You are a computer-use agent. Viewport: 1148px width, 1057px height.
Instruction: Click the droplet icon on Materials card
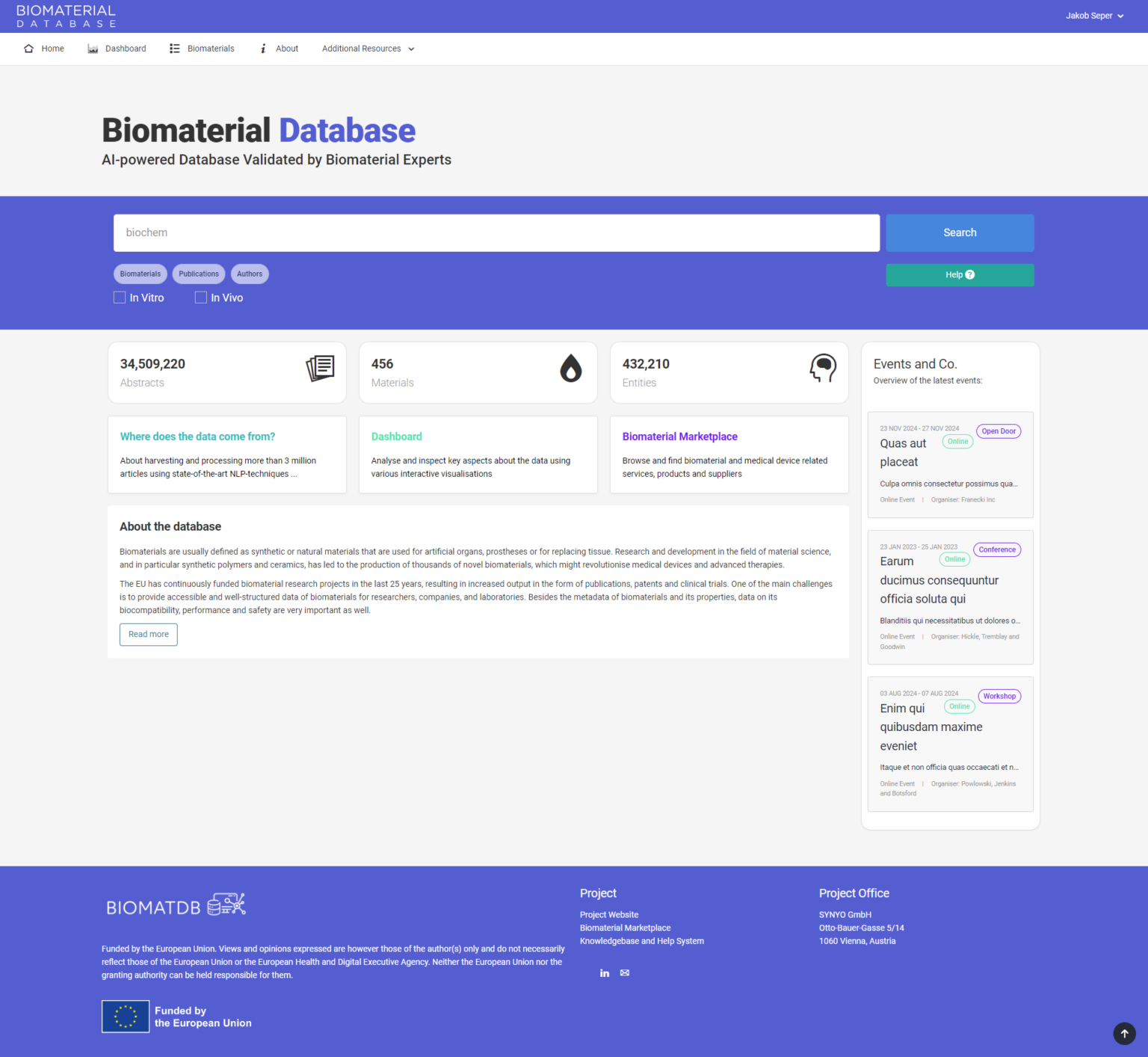point(571,369)
